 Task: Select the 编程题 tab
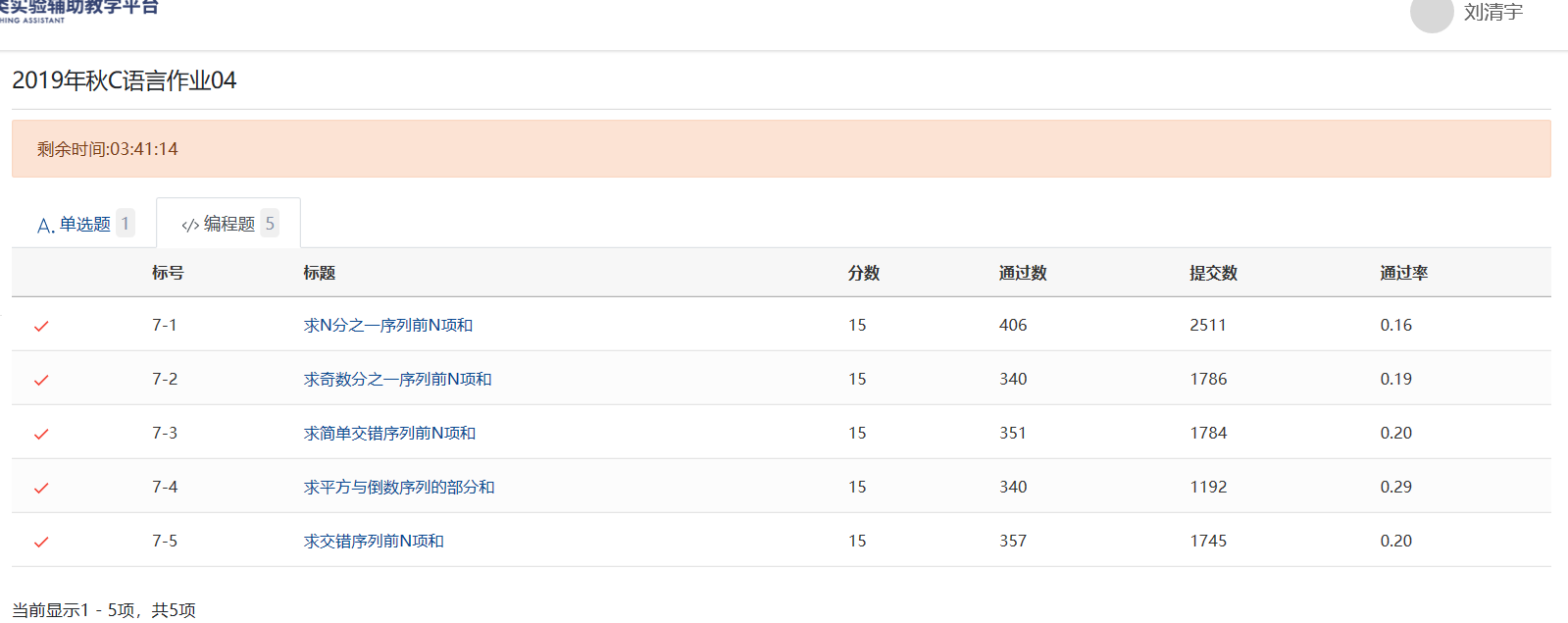coord(228,224)
